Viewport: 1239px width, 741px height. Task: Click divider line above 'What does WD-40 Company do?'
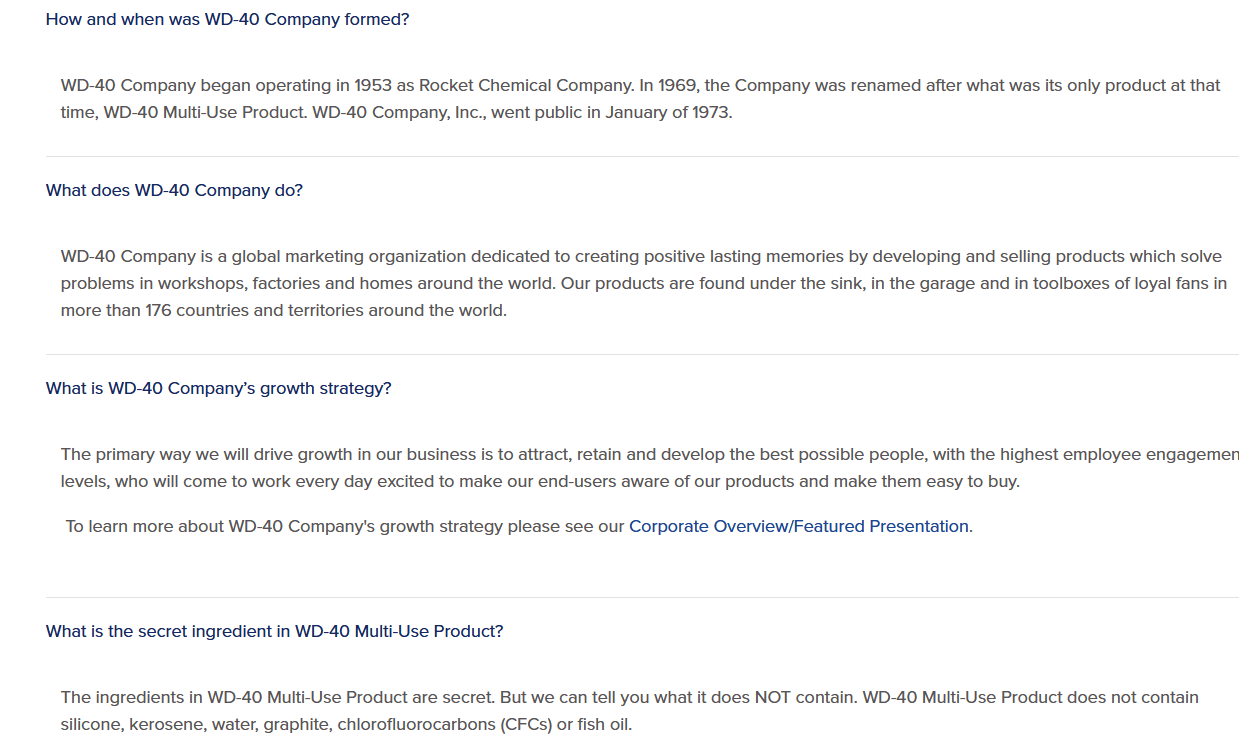click(642, 156)
